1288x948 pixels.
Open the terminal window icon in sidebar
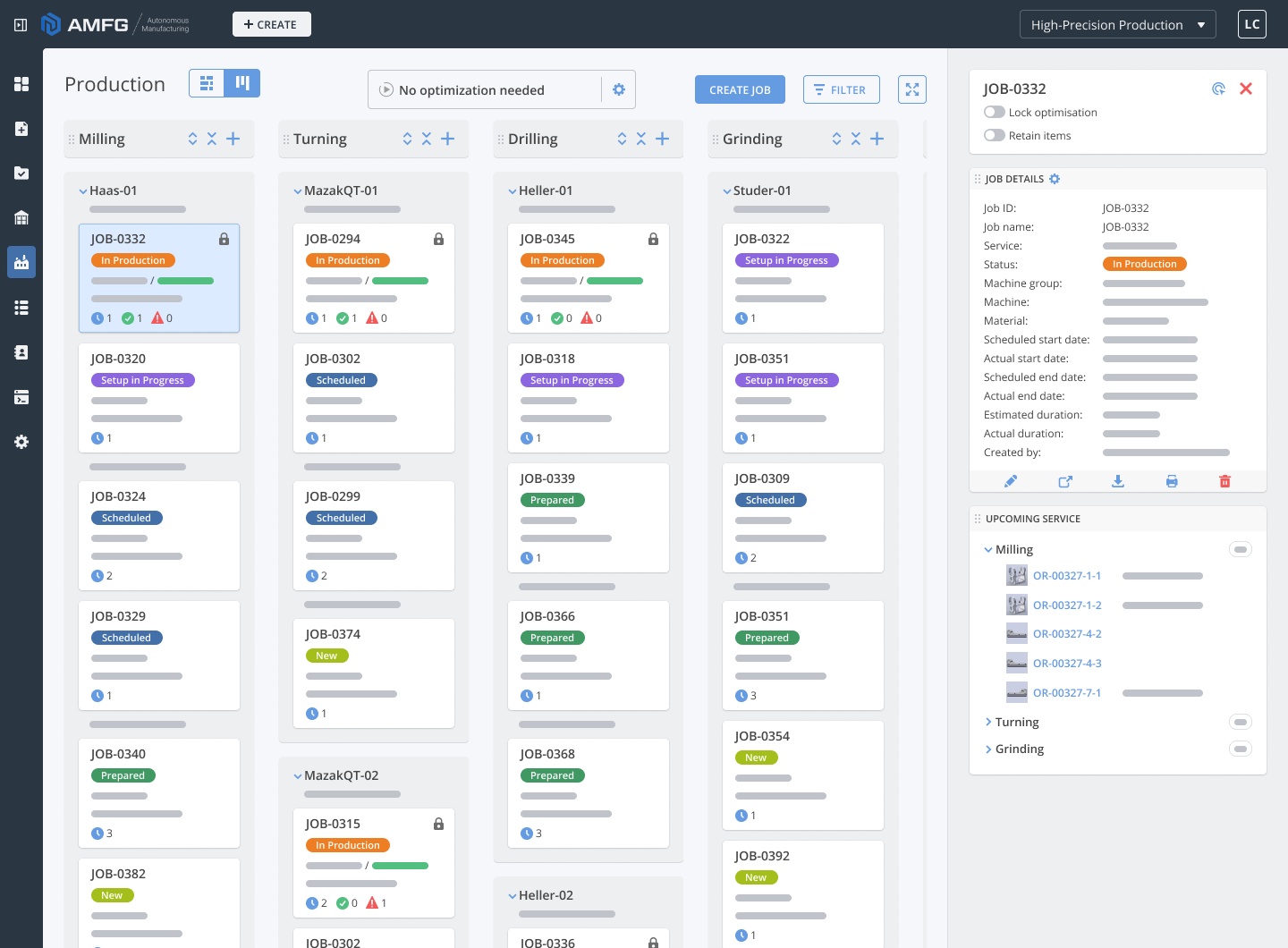click(21, 397)
